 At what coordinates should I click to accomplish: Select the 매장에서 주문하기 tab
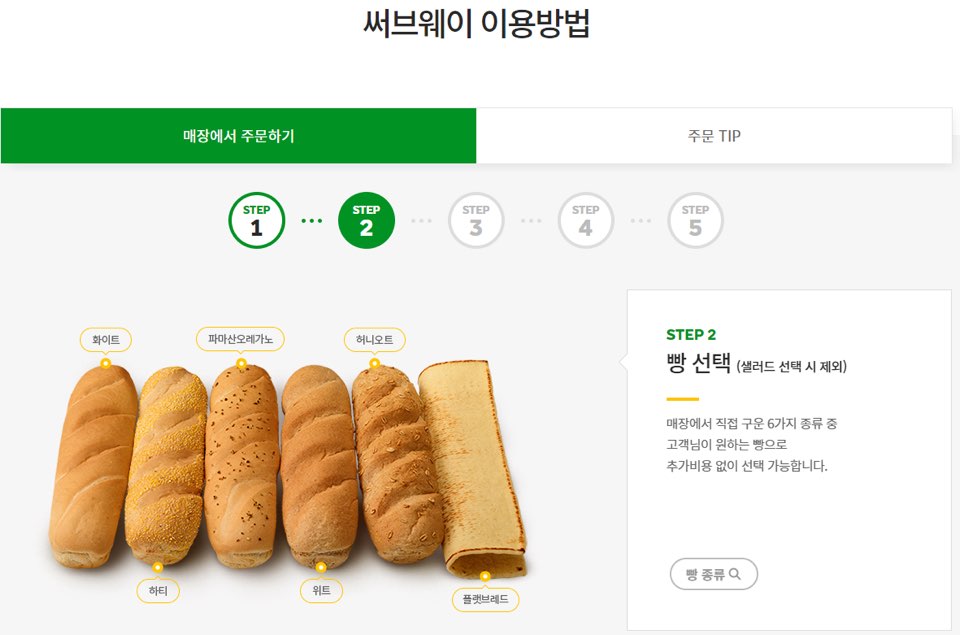point(238,134)
